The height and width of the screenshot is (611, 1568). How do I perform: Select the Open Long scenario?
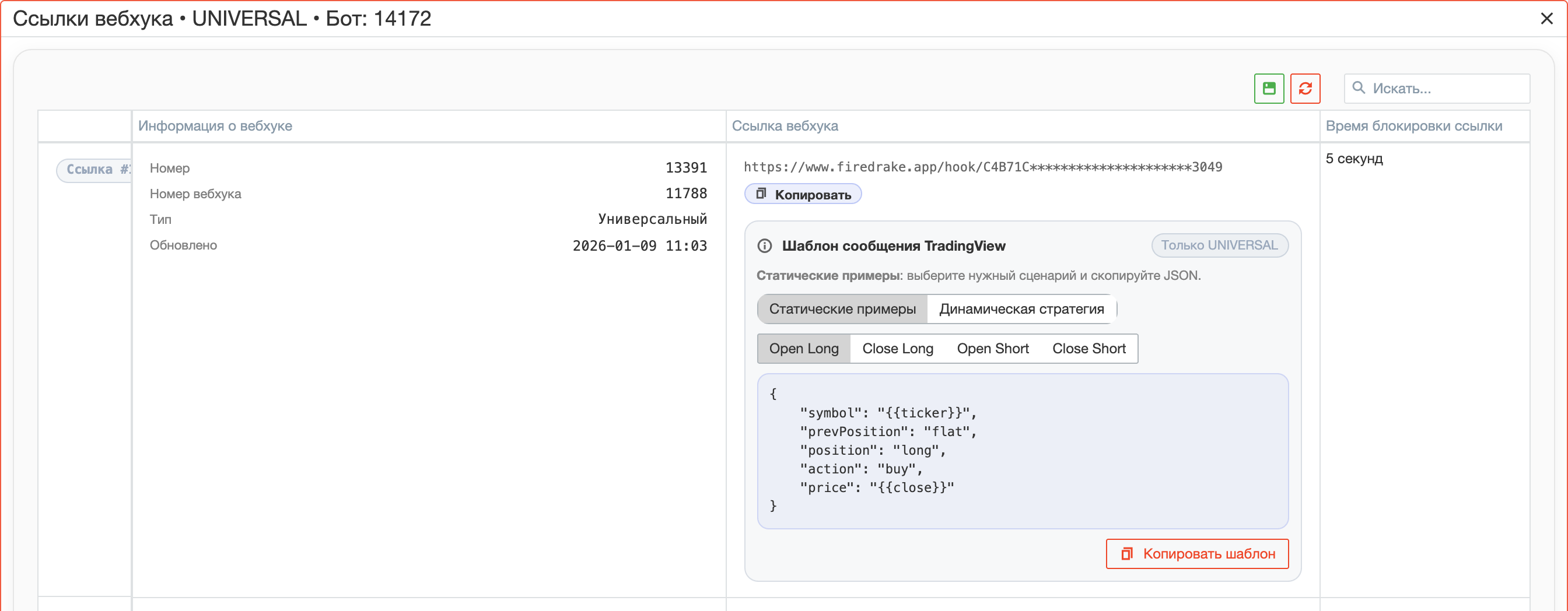click(x=803, y=349)
